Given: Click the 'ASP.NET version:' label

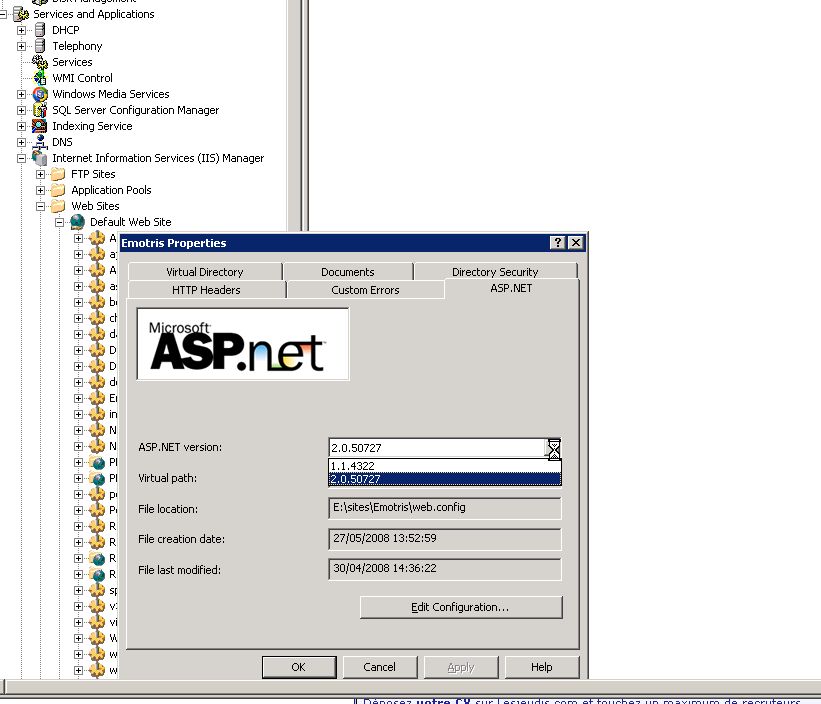Looking at the screenshot, I should (180, 448).
